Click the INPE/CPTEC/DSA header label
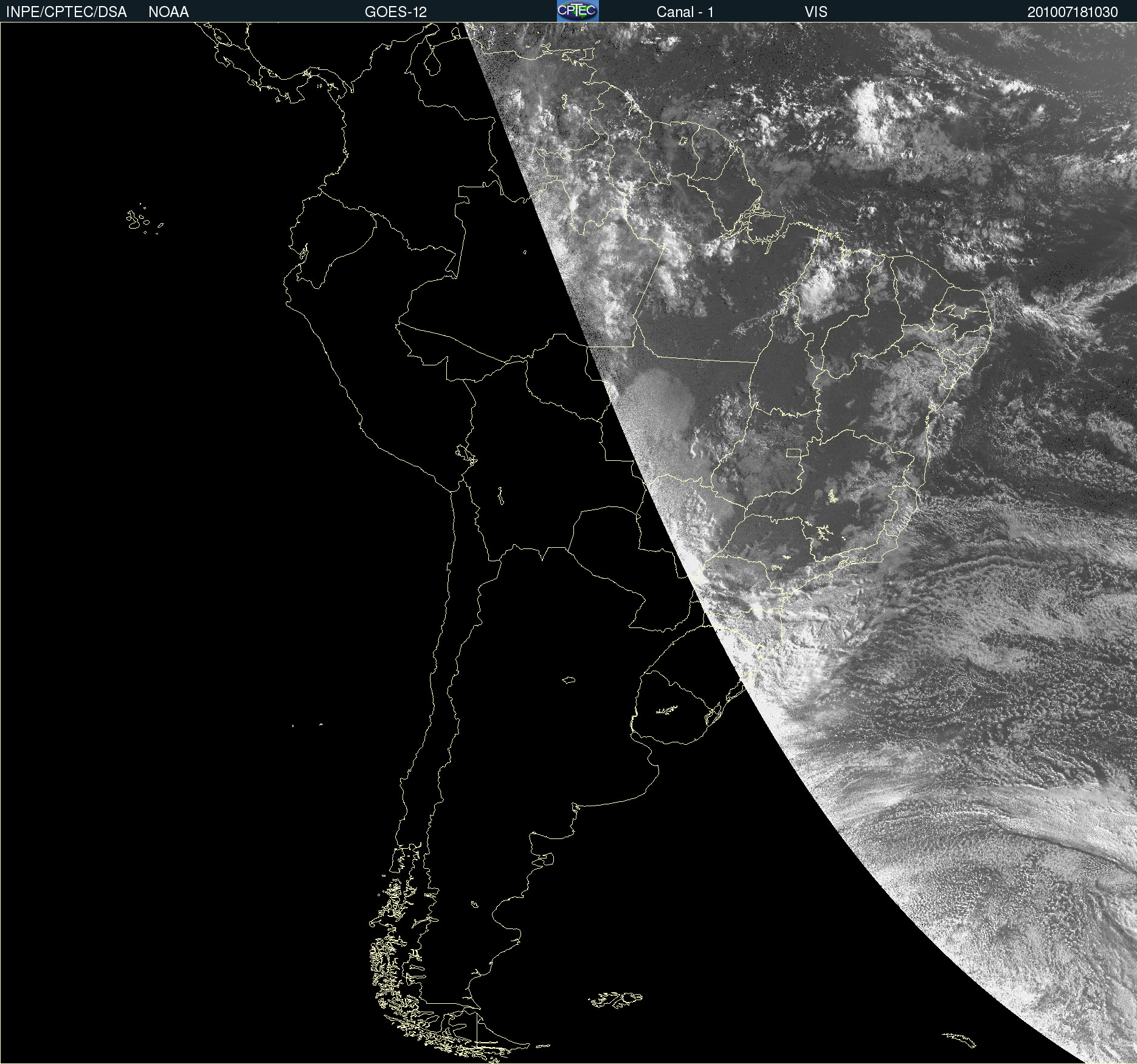This screenshot has height=1064, width=1137. [66, 12]
